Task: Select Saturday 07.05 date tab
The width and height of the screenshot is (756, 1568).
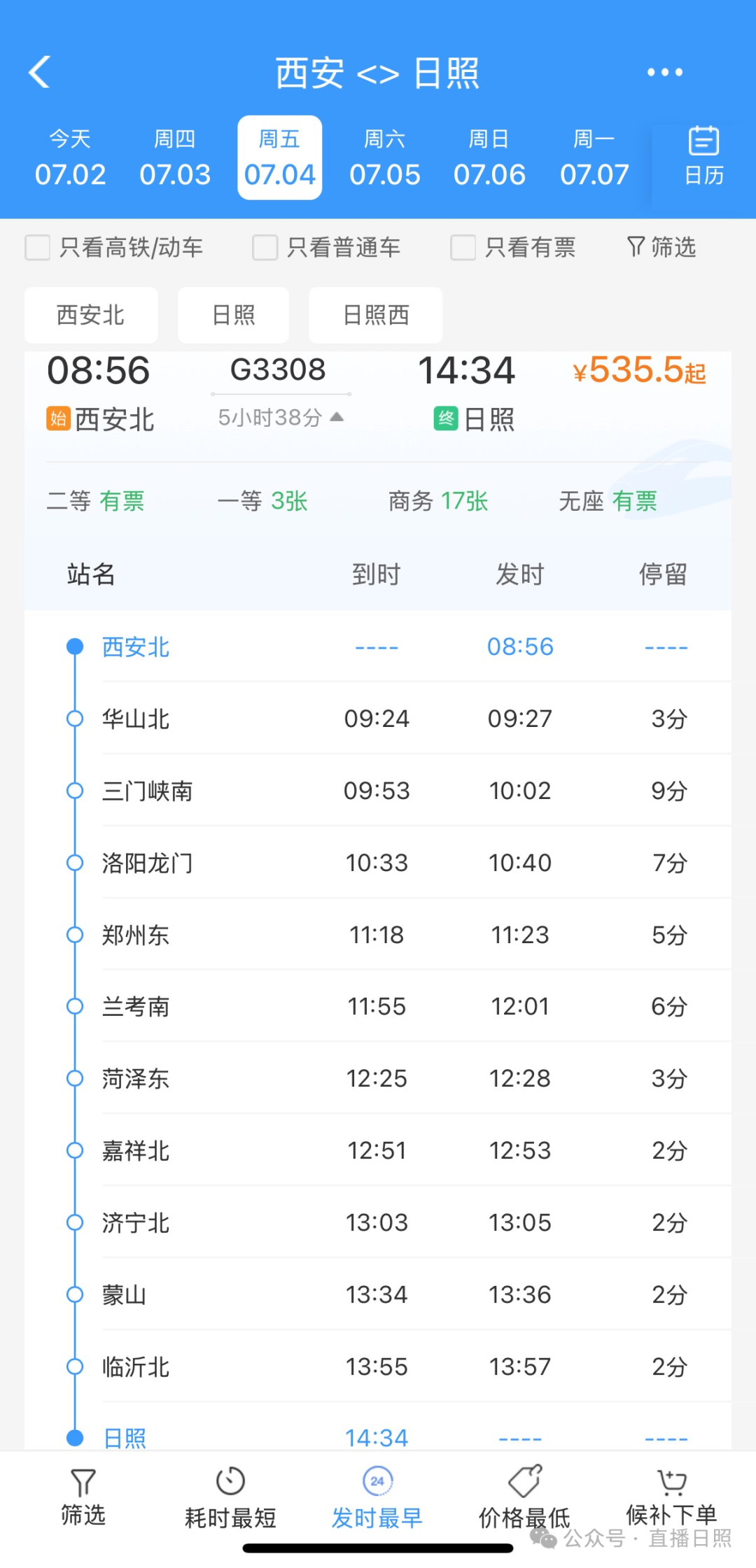Action: [x=384, y=157]
